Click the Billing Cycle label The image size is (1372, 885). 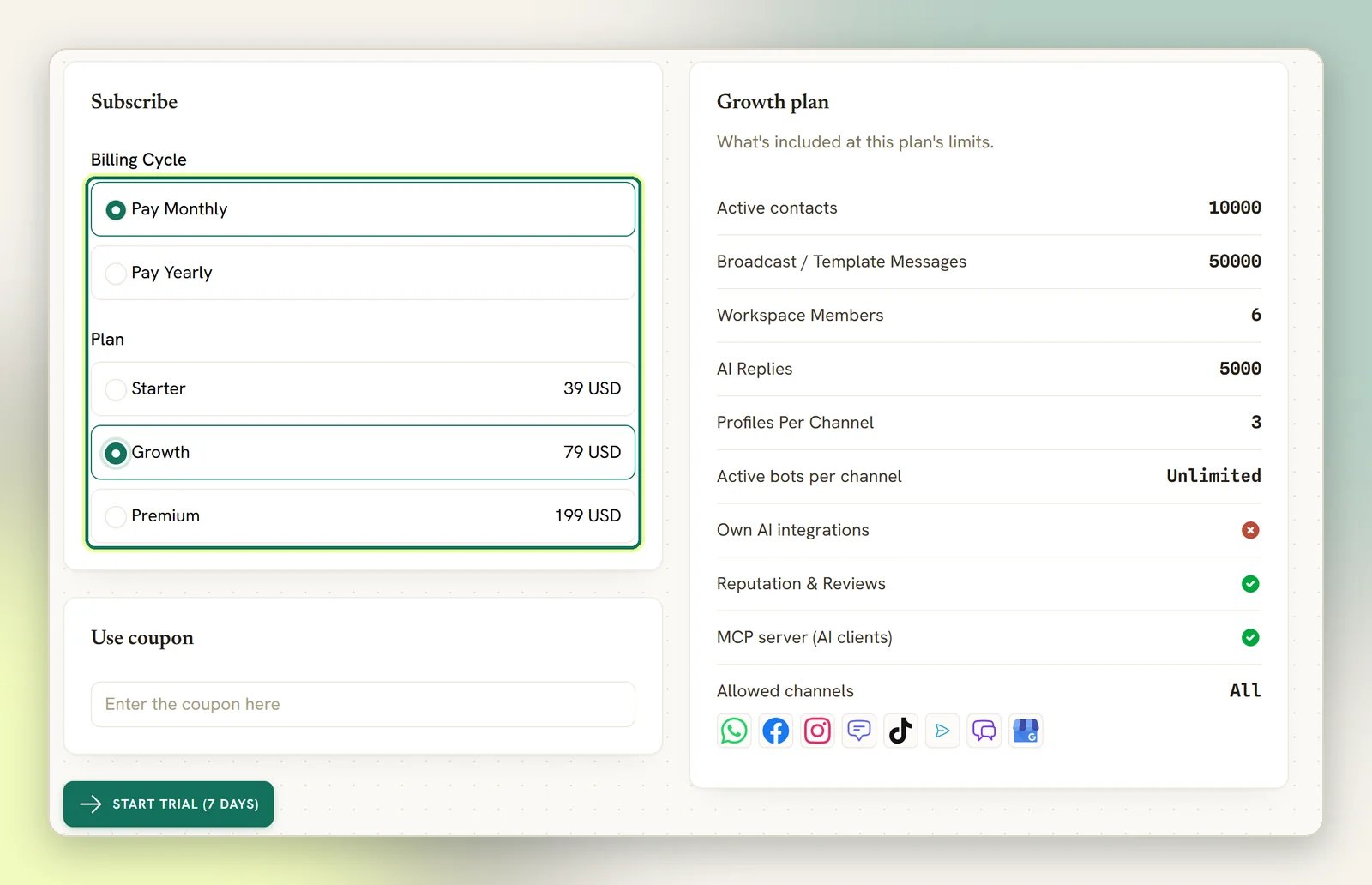[139, 160]
